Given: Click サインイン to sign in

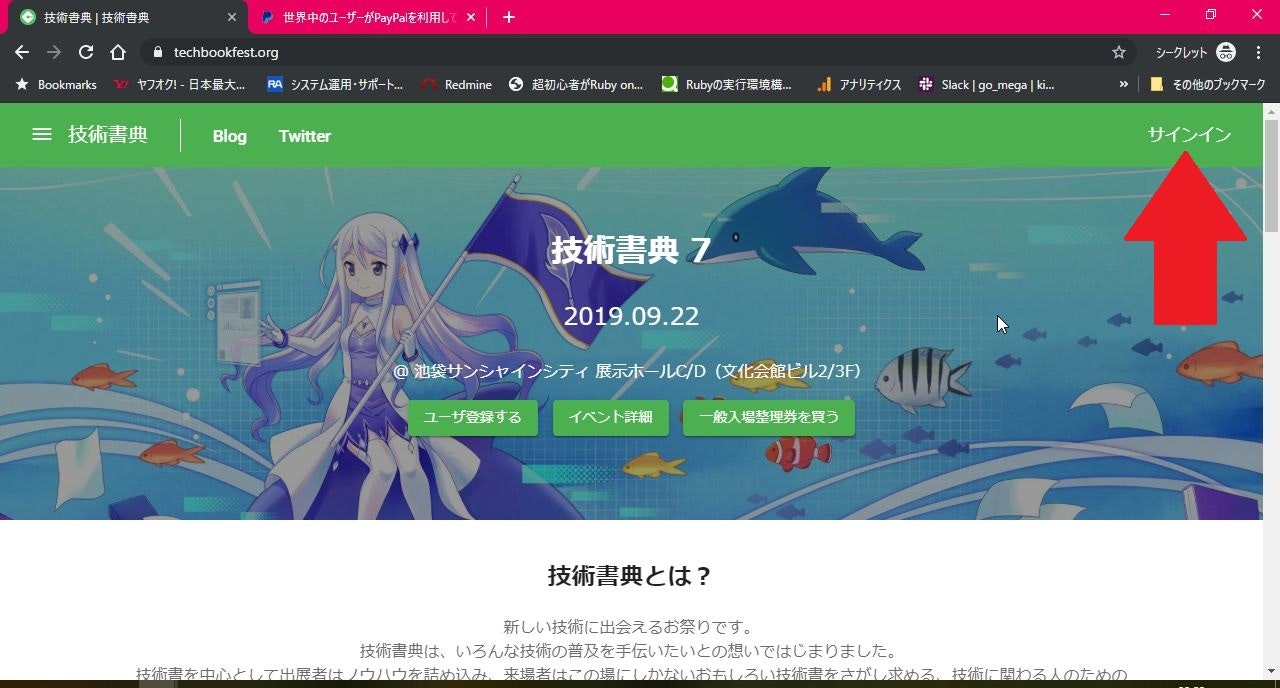Looking at the screenshot, I should pyautogui.click(x=1189, y=135).
